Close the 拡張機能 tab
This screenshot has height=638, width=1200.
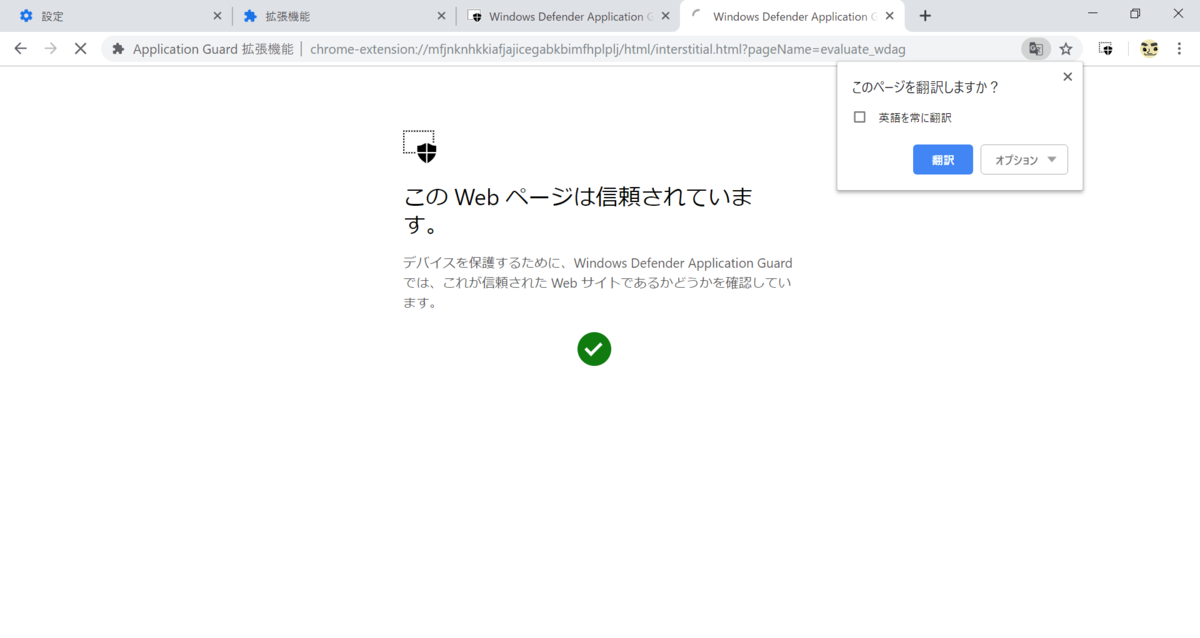[x=442, y=16]
